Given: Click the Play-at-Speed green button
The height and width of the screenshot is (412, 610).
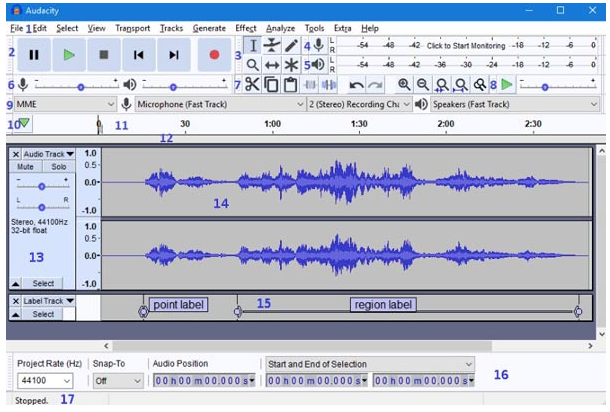Looking at the screenshot, I should click(x=507, y=84).
